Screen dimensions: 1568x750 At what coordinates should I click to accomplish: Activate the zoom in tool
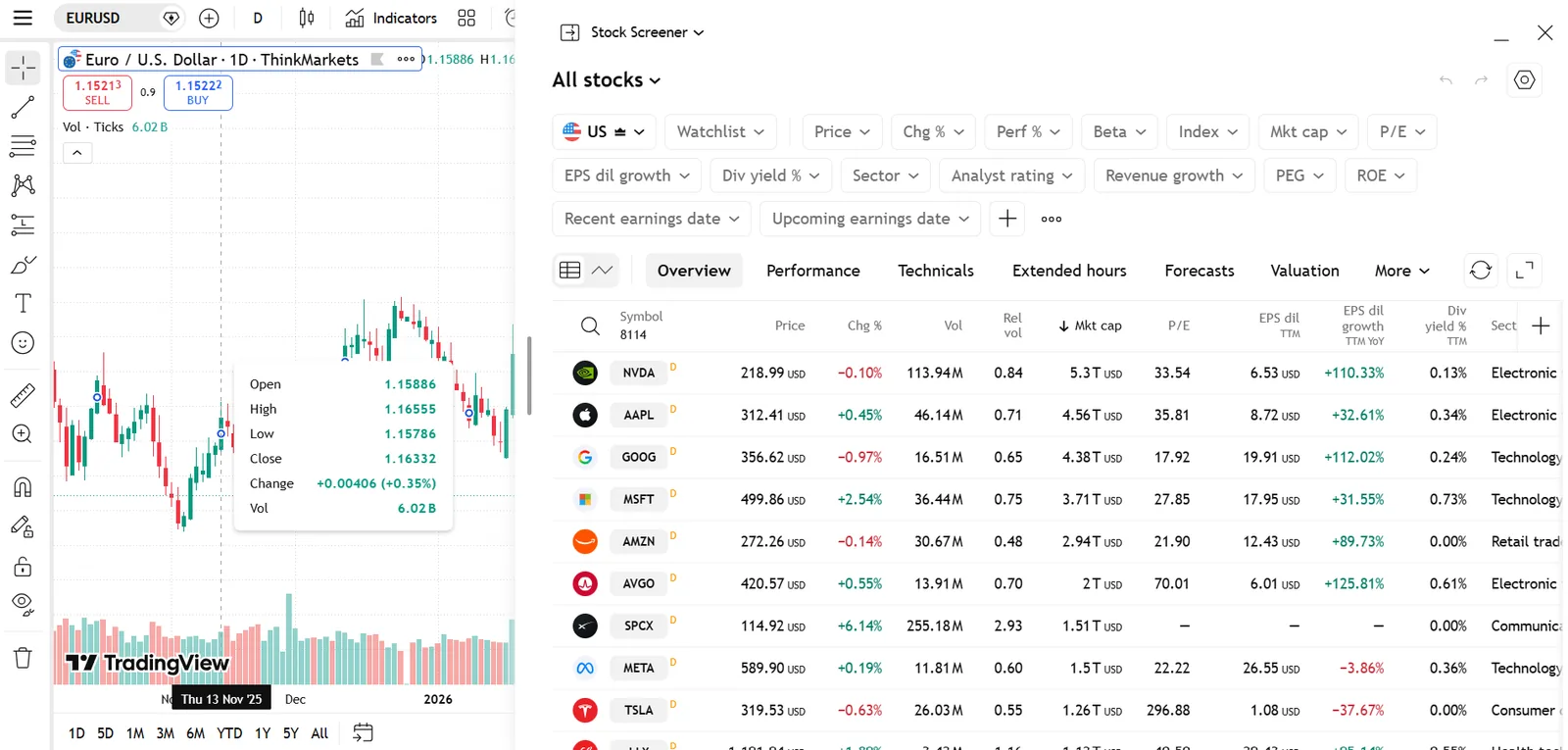coord(23,434)
